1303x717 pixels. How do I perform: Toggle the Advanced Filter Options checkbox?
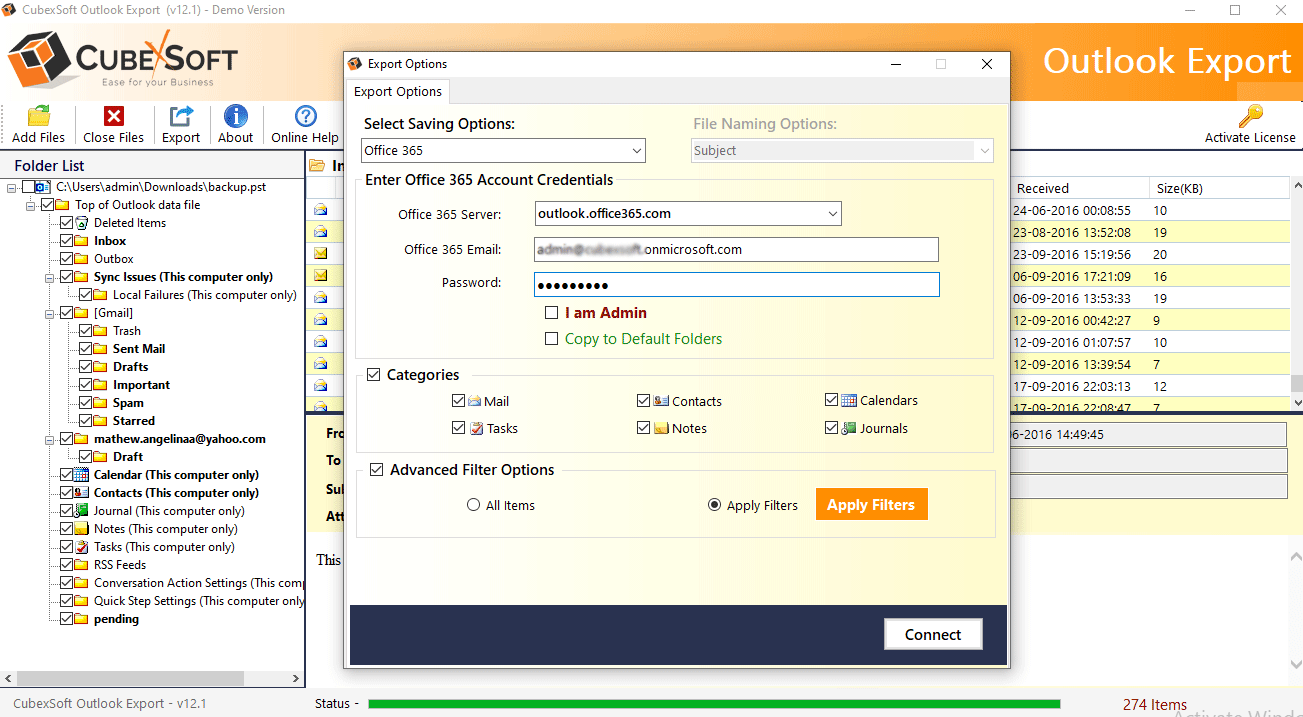[376, 470]
